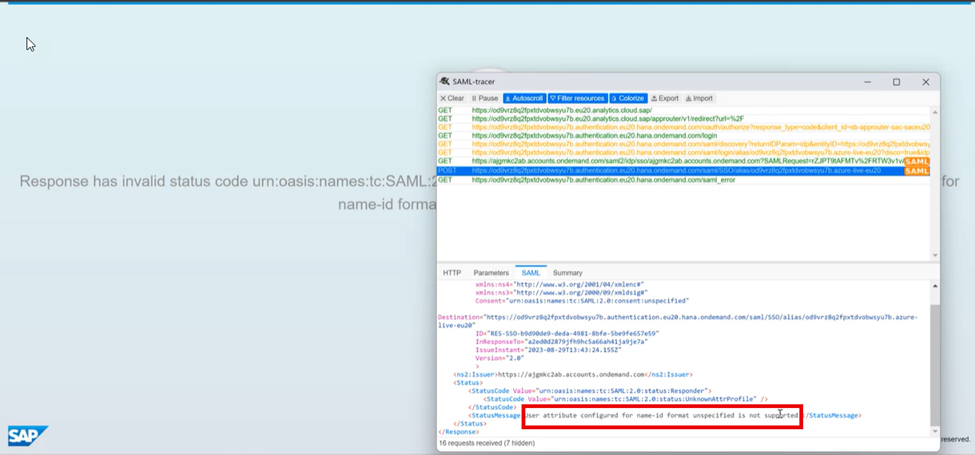Select the approuter/v1/redirect request row
The height and width of the screenshot is (455, 975).
pyautogui.click(x=683, y=119)
